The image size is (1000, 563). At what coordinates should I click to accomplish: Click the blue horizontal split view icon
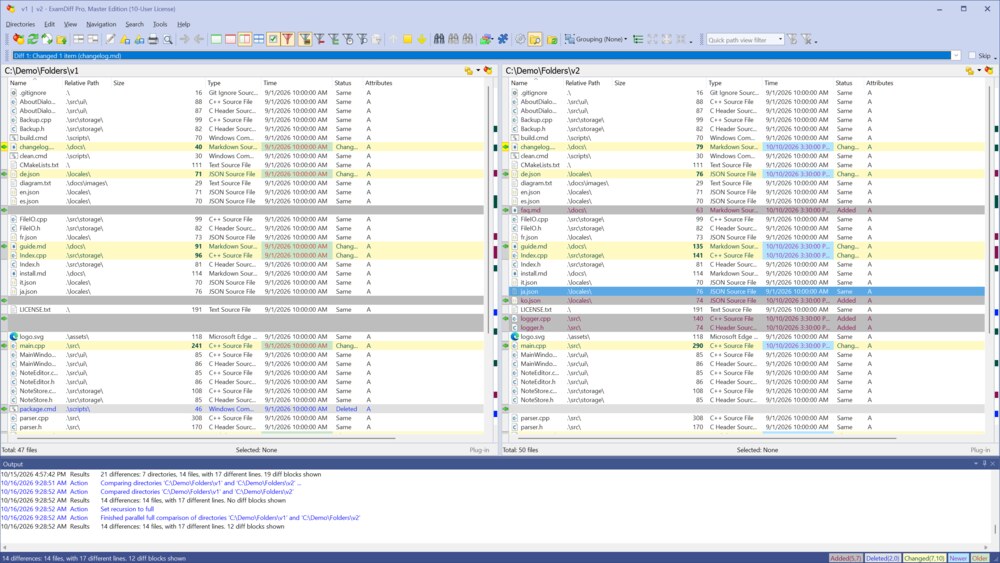click(x=258, y=40)
